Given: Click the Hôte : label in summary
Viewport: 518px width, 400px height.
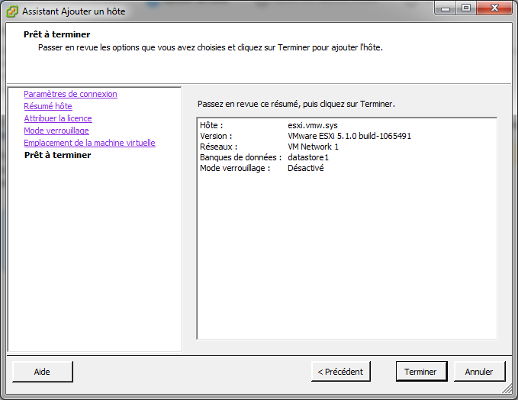Looking at the screenshot, I should click(211, 125).
